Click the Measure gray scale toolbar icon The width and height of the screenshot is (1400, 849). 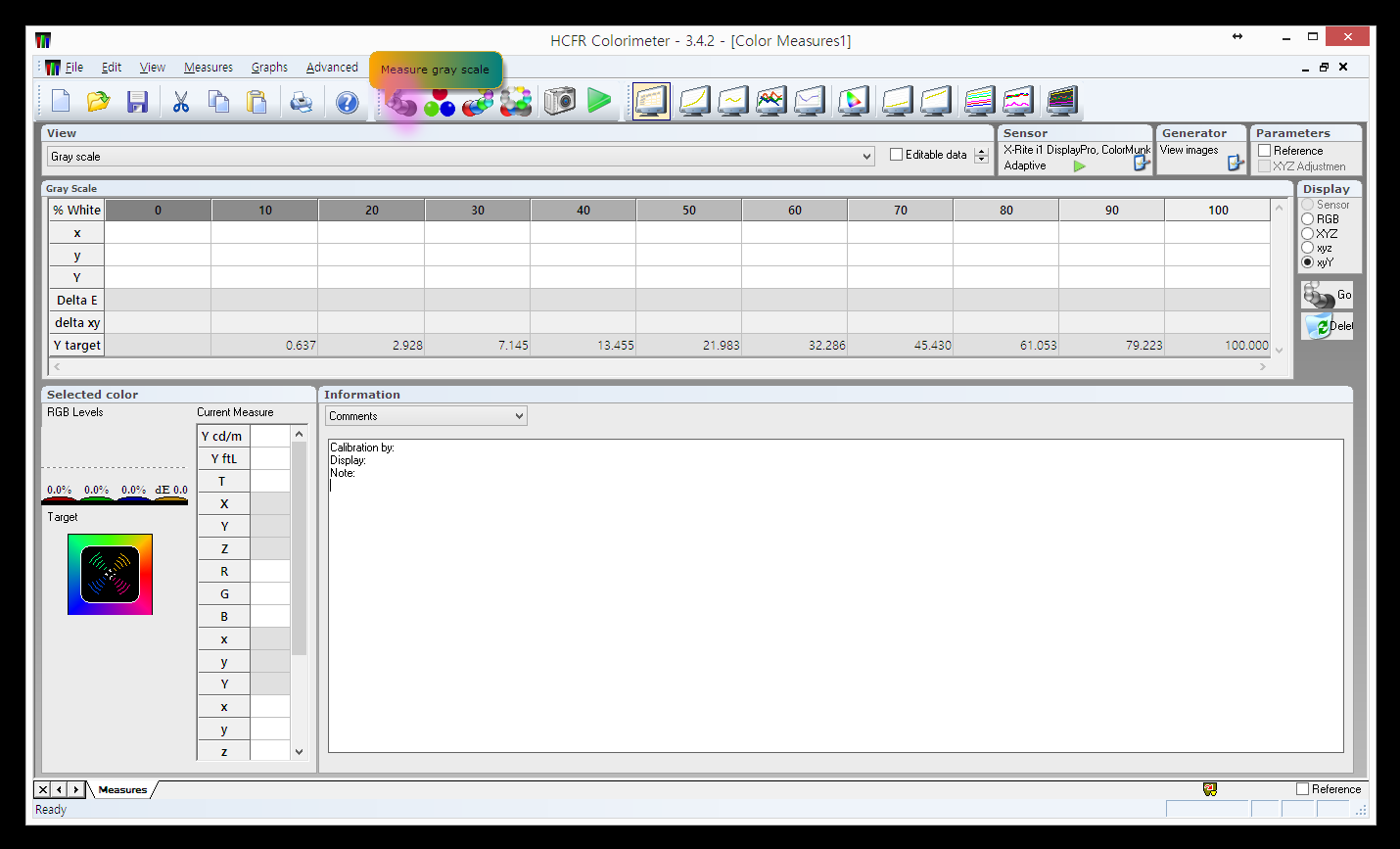click(x=400, y=102)
